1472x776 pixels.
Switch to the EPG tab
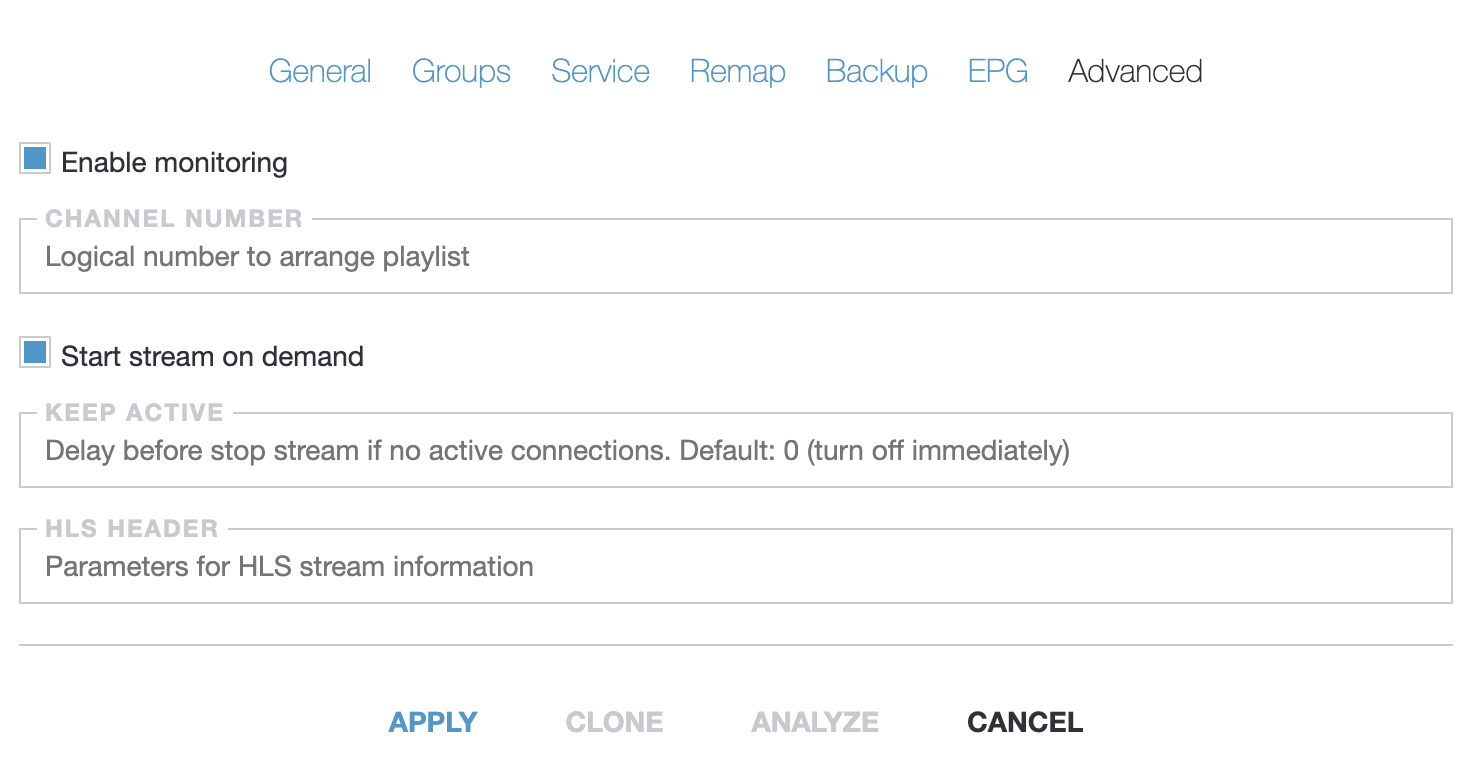[x=997, y=71]
